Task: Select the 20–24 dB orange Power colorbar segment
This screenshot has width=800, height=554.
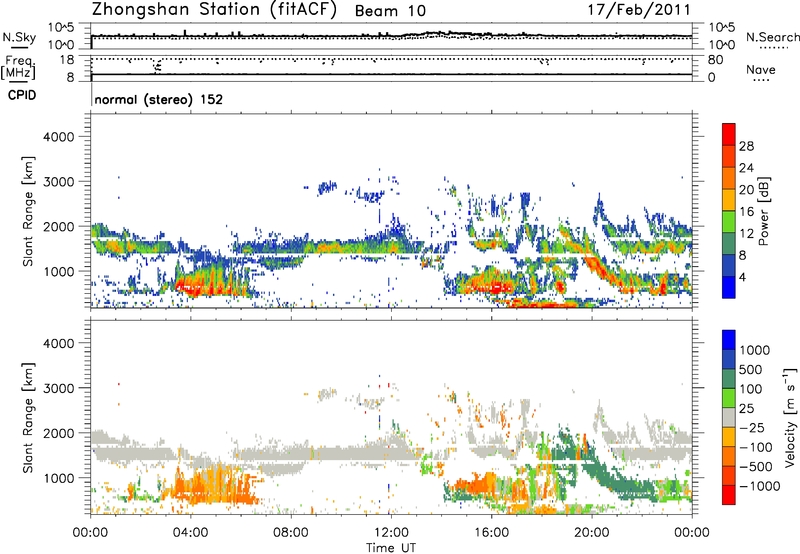Action: 729,178
